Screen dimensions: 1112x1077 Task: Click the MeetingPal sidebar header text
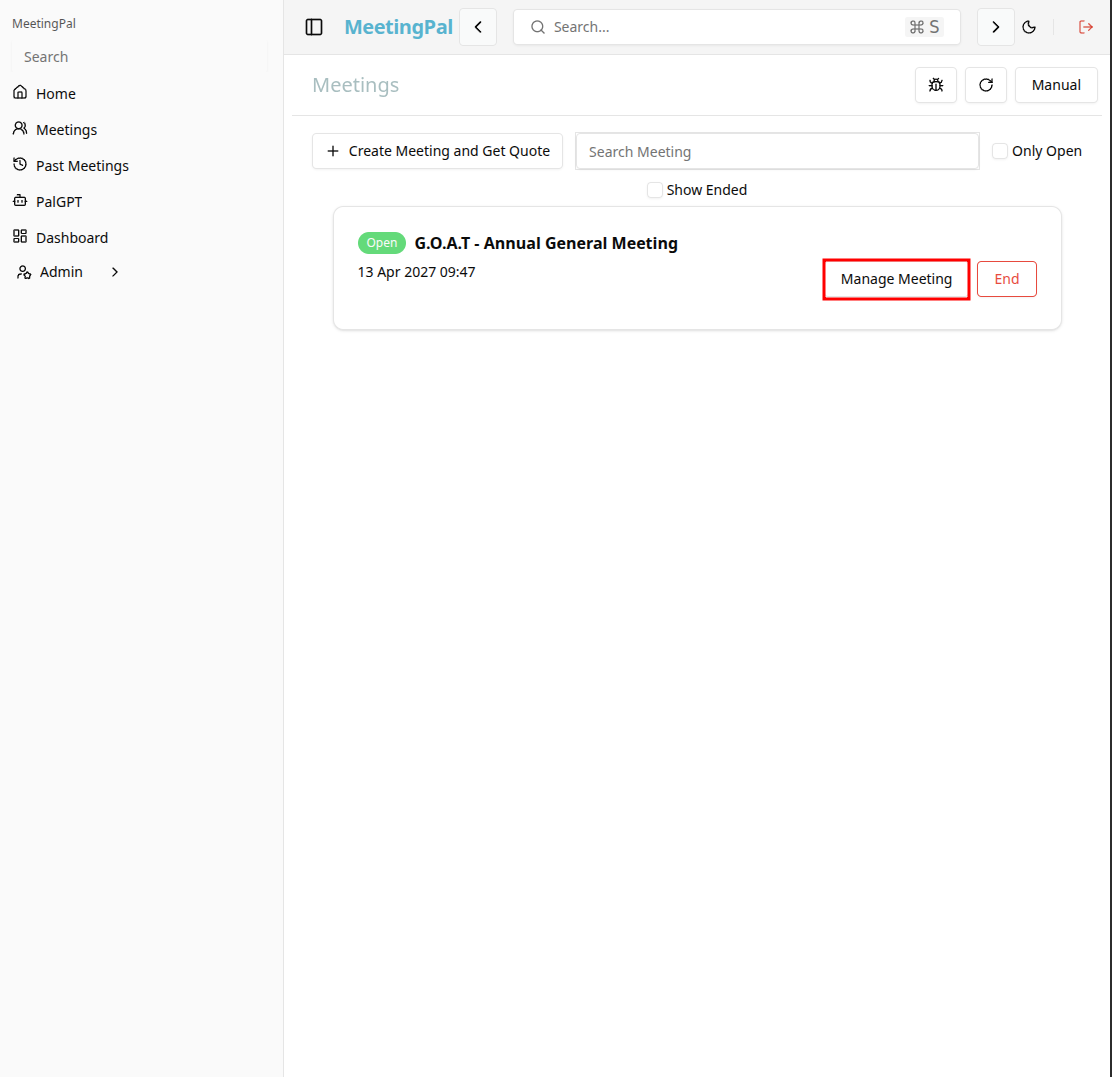(44, 23)
